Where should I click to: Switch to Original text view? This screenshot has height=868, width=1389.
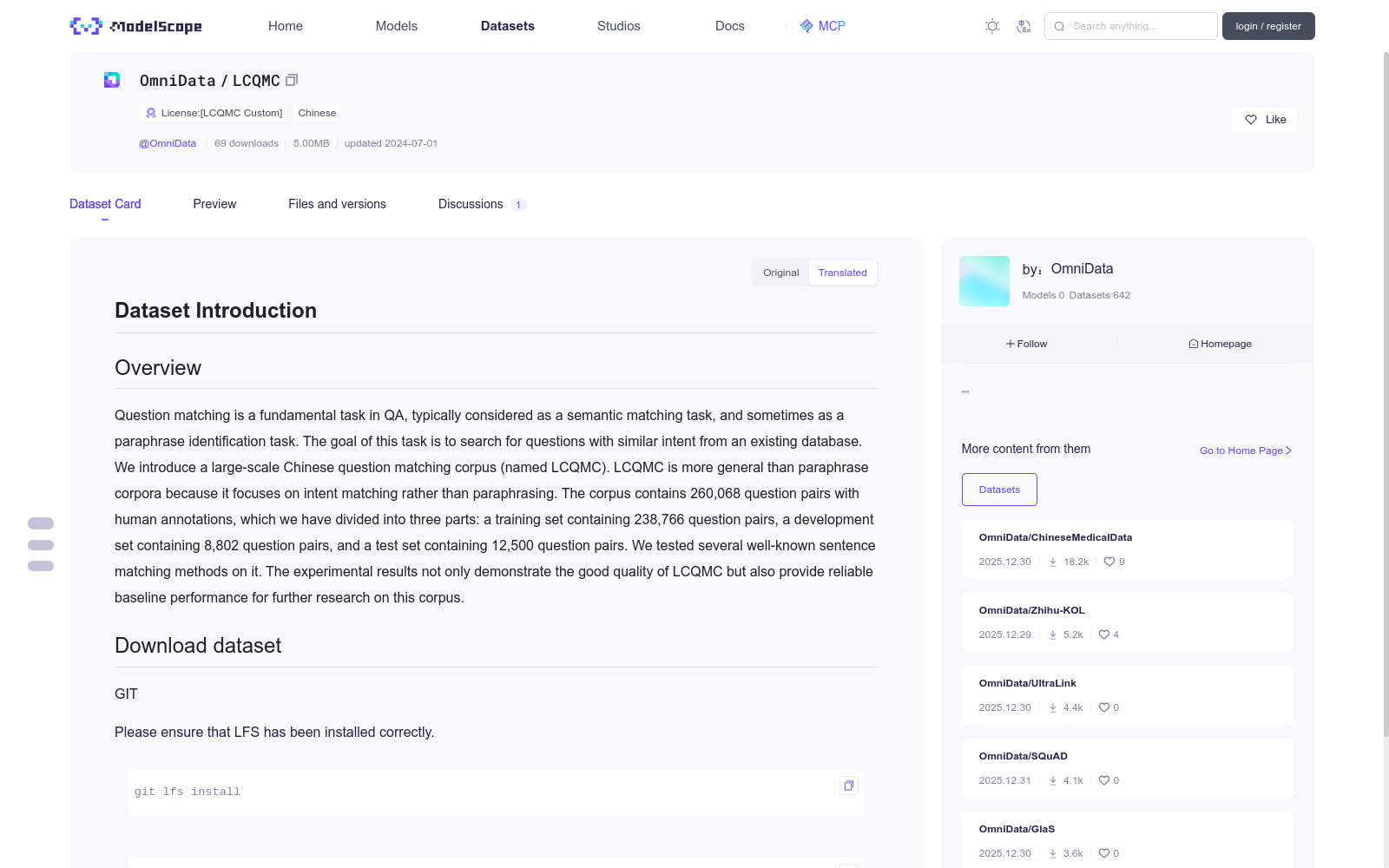point(781,273)
